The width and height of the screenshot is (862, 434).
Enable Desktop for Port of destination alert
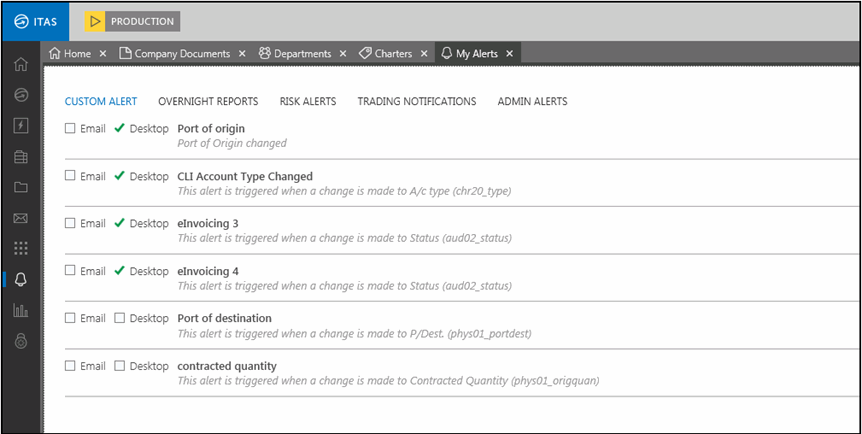coord(119,318)
